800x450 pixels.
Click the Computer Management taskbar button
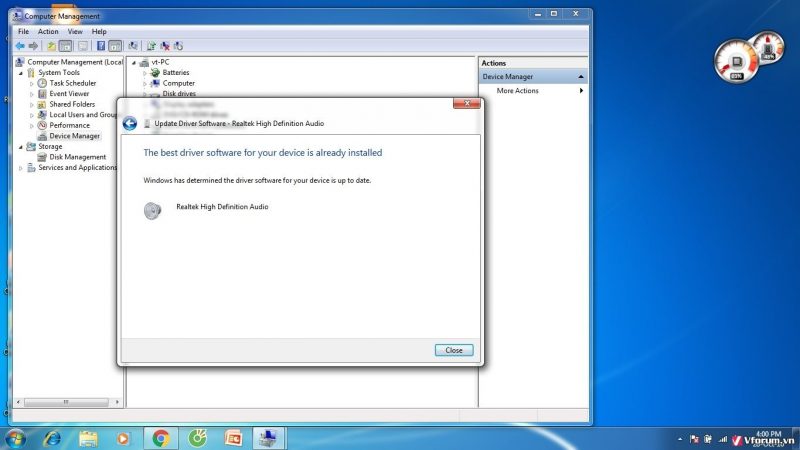pos(268,438)
